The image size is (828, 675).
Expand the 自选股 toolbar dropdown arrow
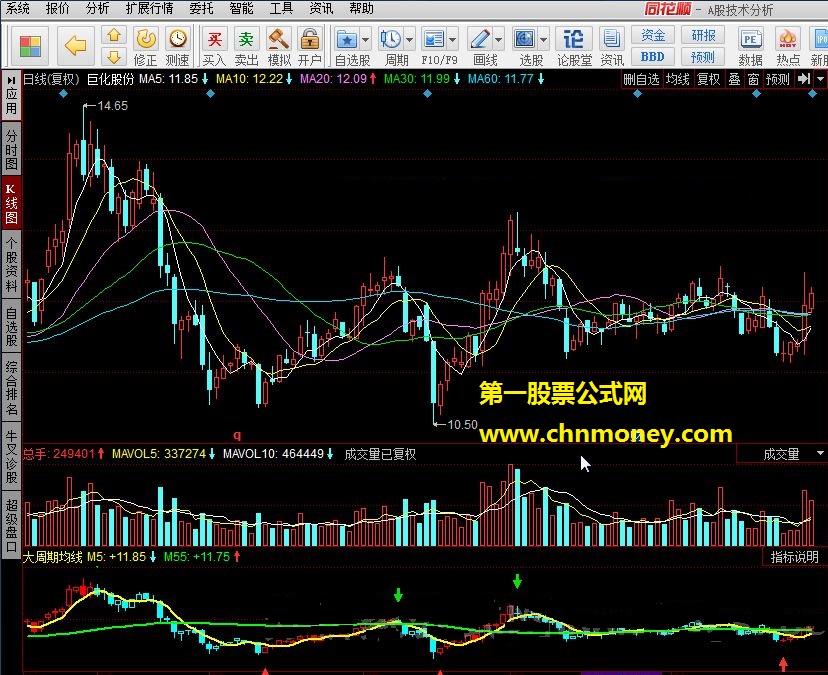click(x=365, y=40)
